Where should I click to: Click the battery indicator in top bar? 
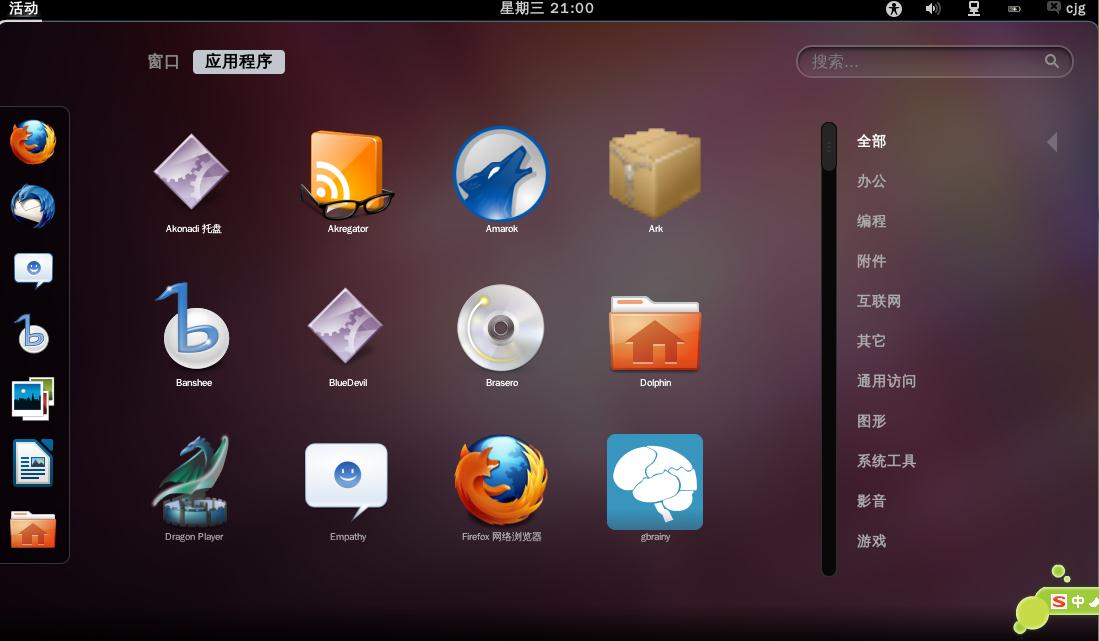pyautogui.click(x=1014, y=9)
